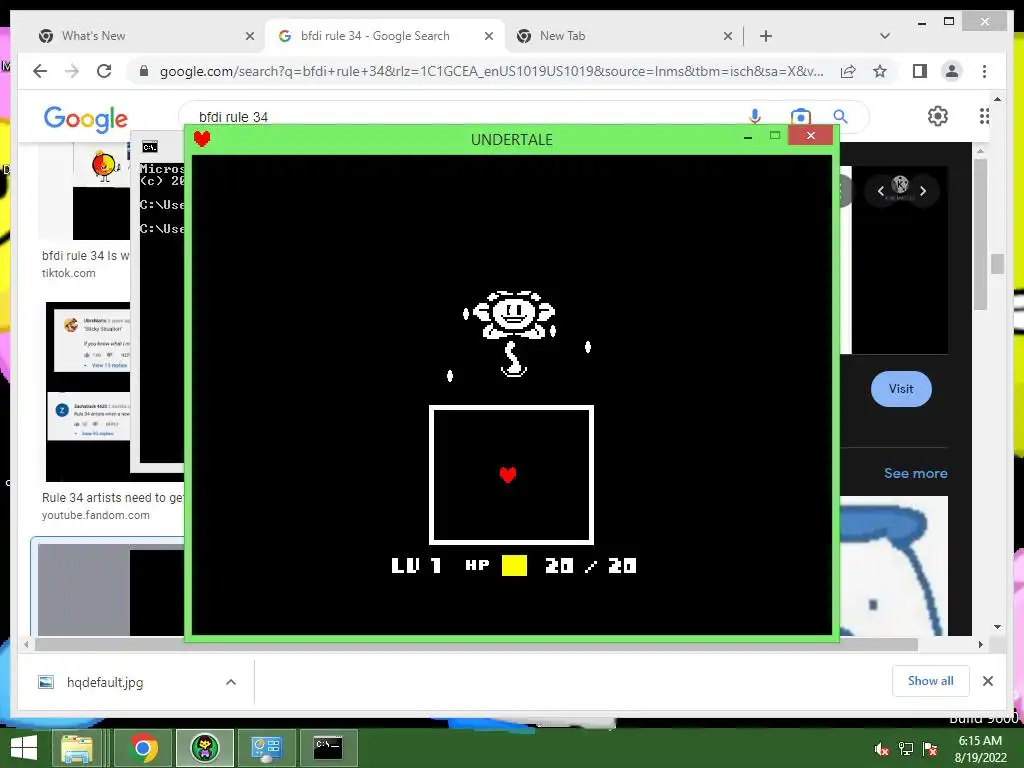The width and height of the screenshot is (1024, 768).
Task: Open File Explorer from the taskbar
Action: 76,748
